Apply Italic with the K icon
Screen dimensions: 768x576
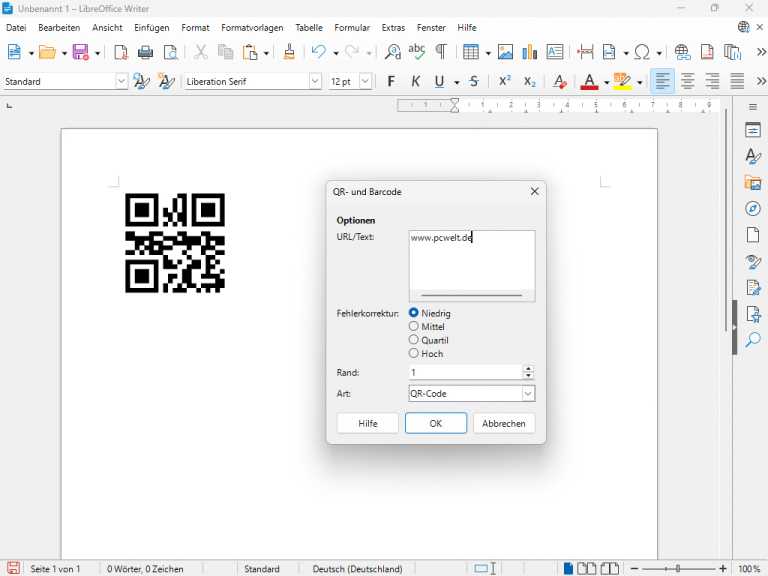click(415, 81)
